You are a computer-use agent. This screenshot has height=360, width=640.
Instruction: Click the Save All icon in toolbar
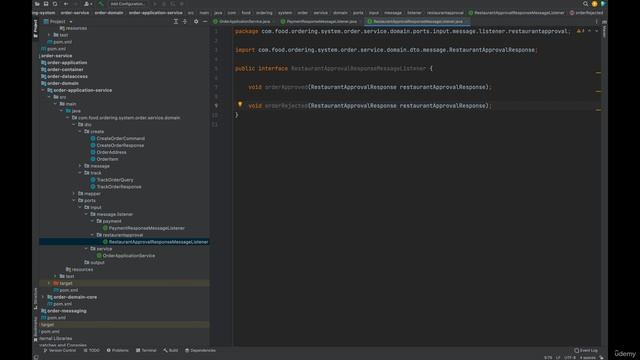point(46,4)
